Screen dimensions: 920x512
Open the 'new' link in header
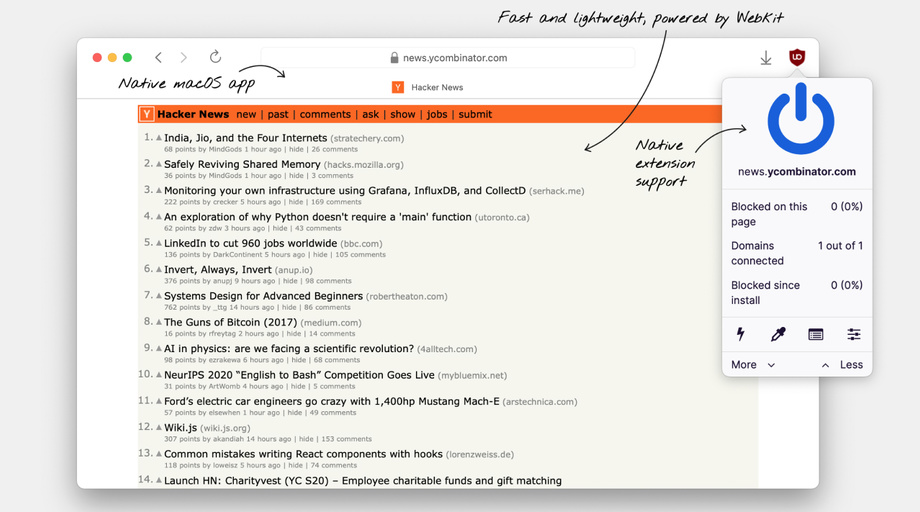(x=246, y=114)
